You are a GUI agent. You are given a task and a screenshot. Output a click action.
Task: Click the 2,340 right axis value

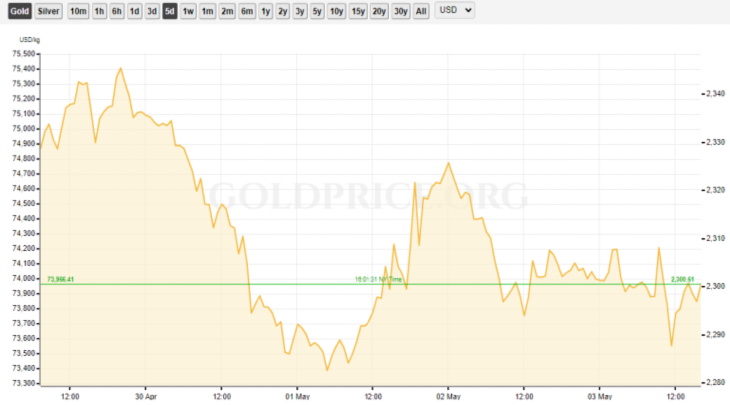(x=716, y=94)
